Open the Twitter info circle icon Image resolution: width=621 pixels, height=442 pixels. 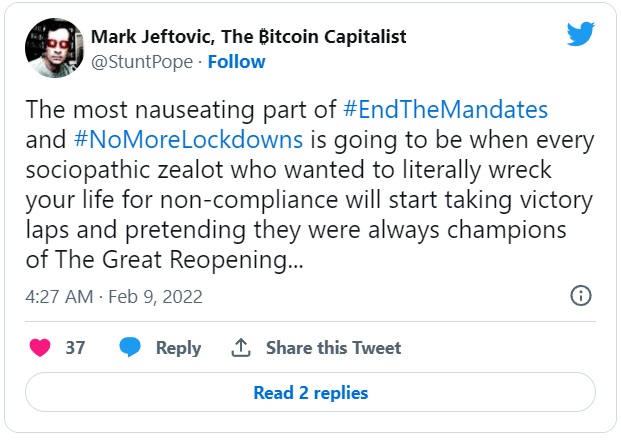click(580, 296)
